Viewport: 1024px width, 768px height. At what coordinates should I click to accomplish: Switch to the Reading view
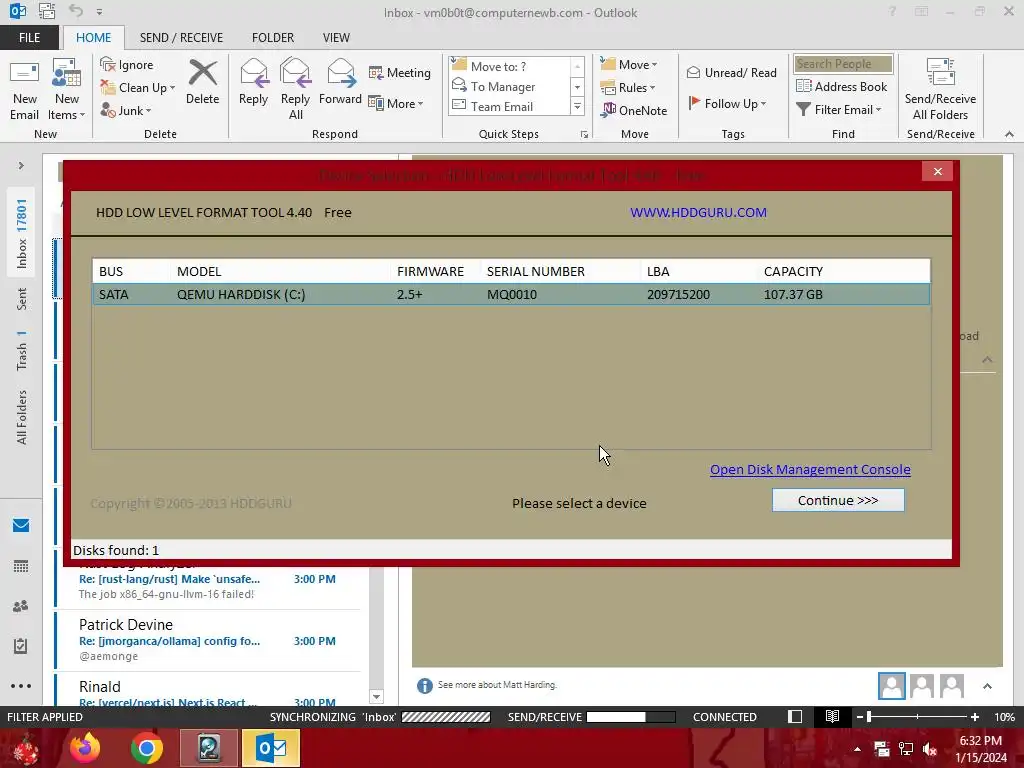[832, 716]
